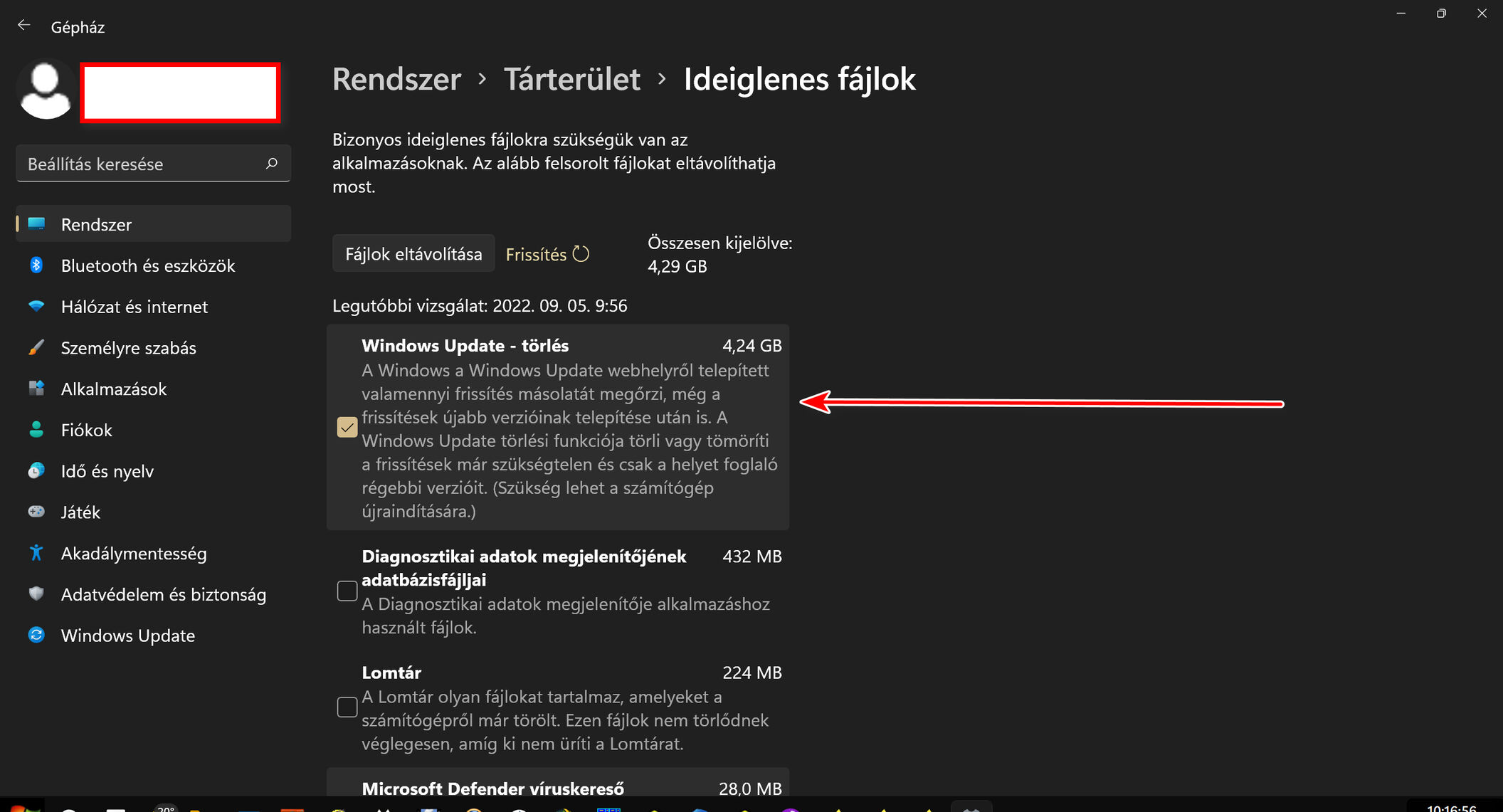
Task: Open Akadálymentesség category
Action: click(154, 554)
